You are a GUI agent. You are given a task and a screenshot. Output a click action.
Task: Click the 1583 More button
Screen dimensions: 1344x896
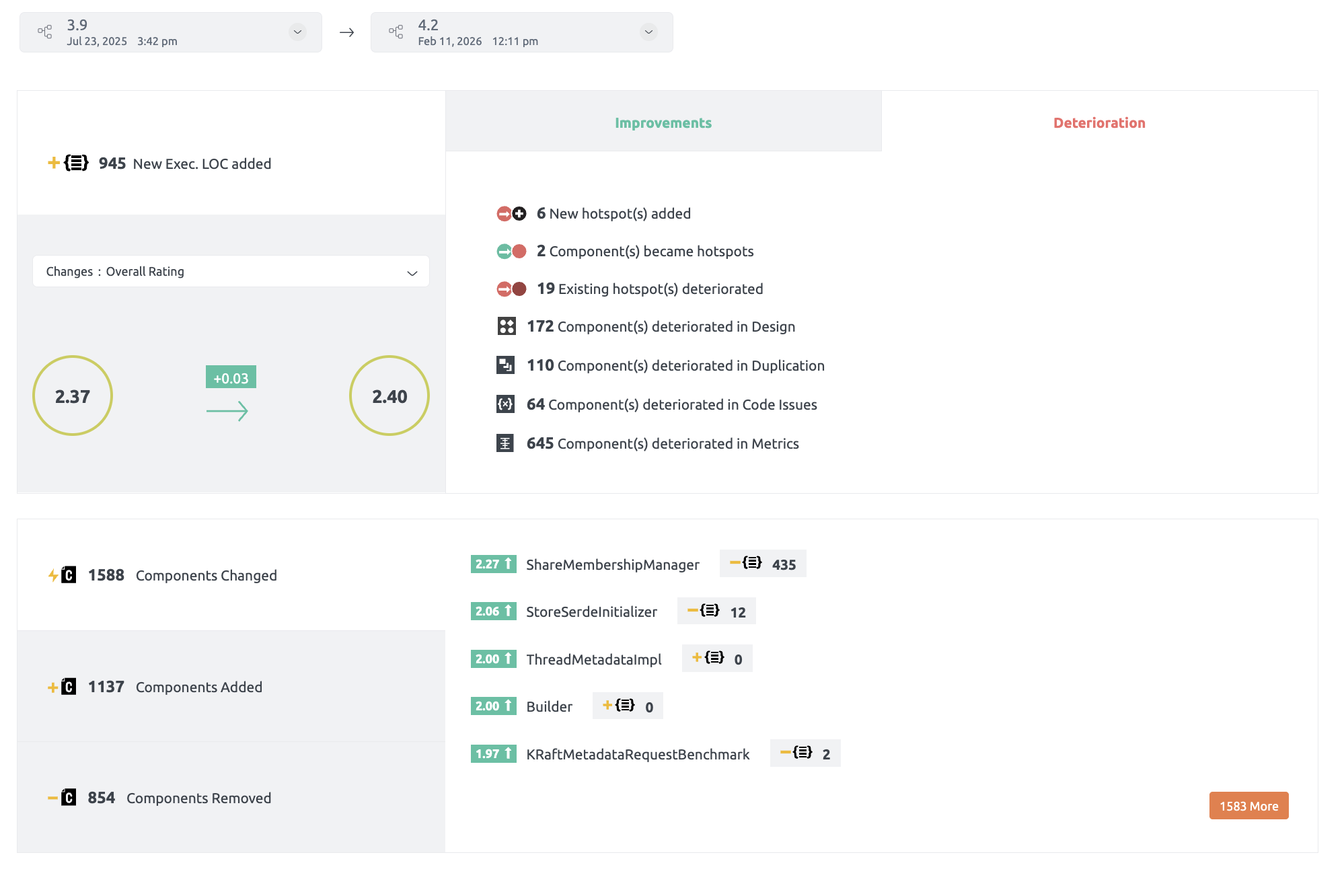1248,806
